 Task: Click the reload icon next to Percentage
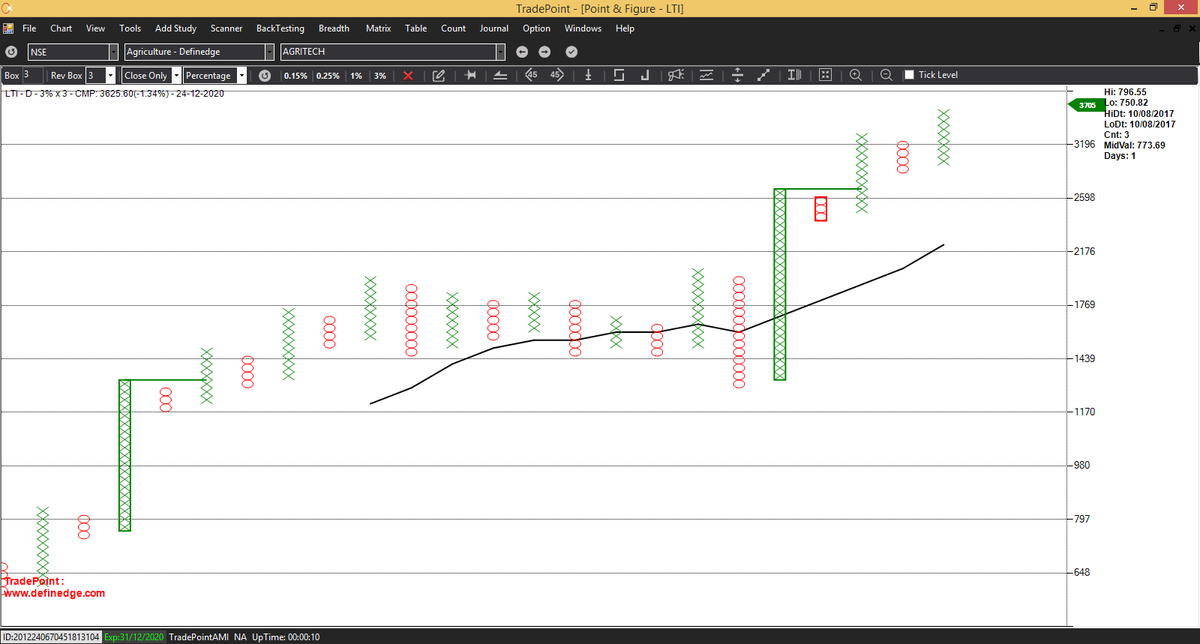point(264,75)
